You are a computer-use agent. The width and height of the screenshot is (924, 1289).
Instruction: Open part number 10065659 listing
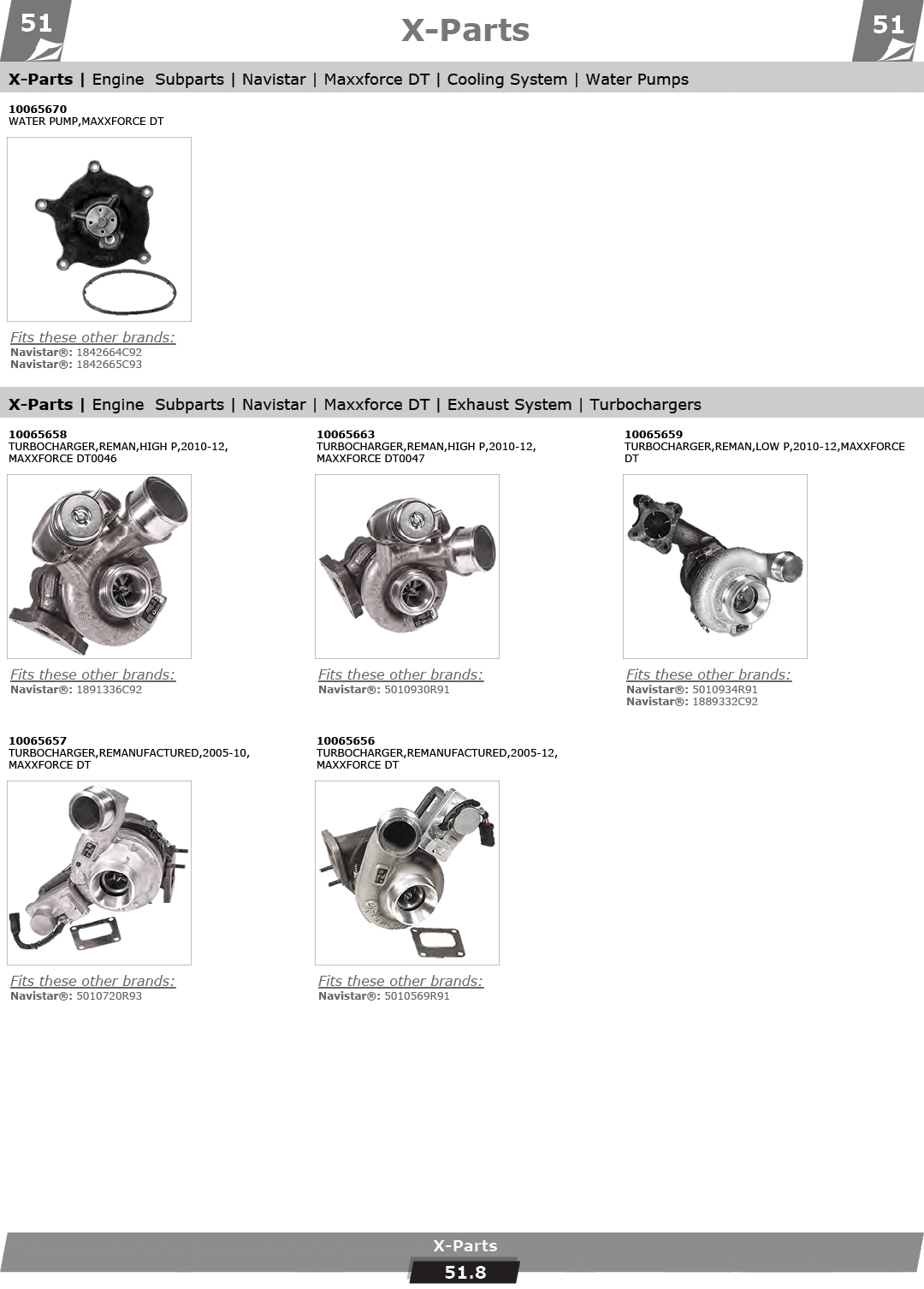tap(654, 434)
